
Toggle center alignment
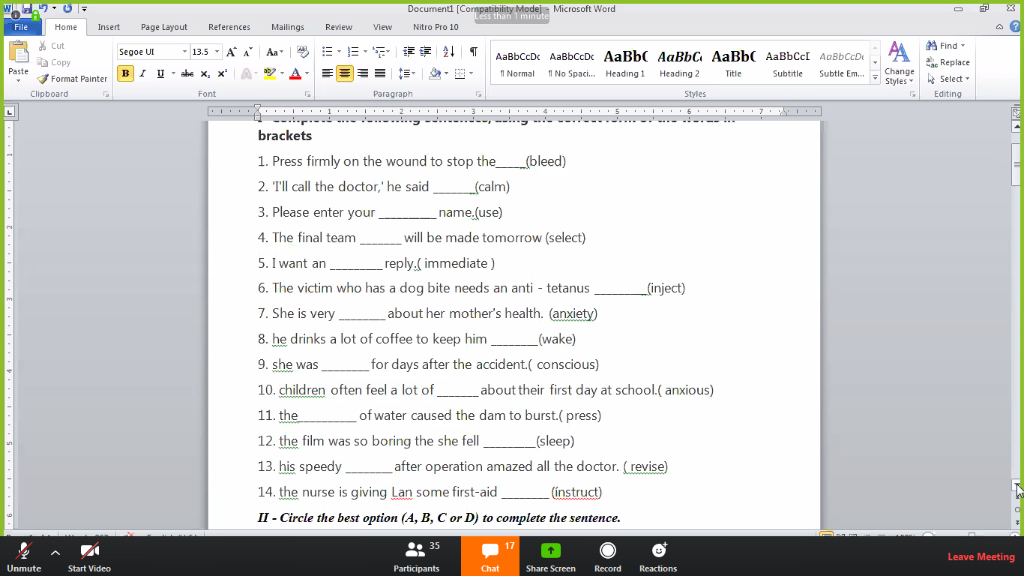(x=345, y=73)
